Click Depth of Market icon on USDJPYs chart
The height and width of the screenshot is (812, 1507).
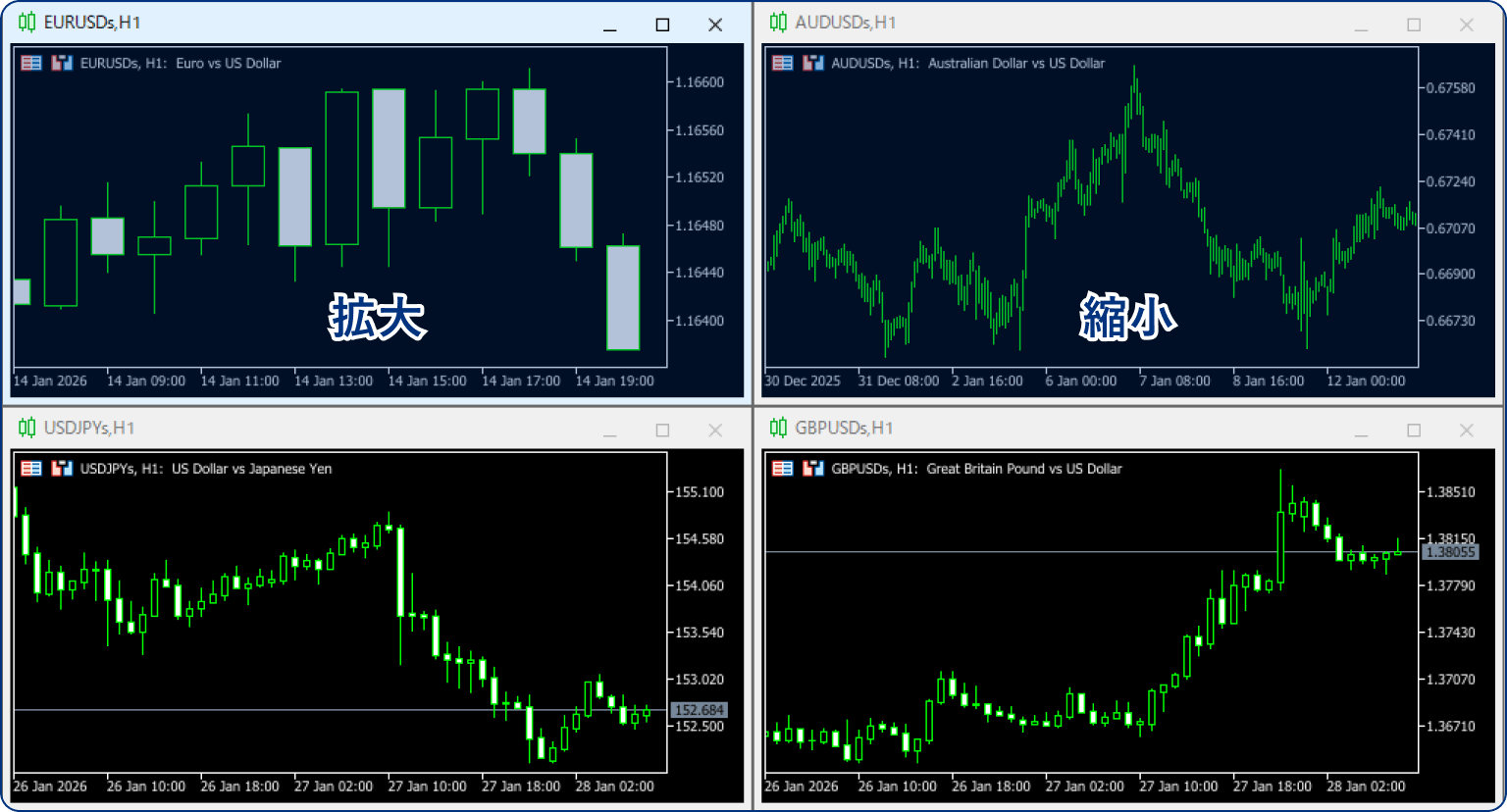[x=62, y=469]
